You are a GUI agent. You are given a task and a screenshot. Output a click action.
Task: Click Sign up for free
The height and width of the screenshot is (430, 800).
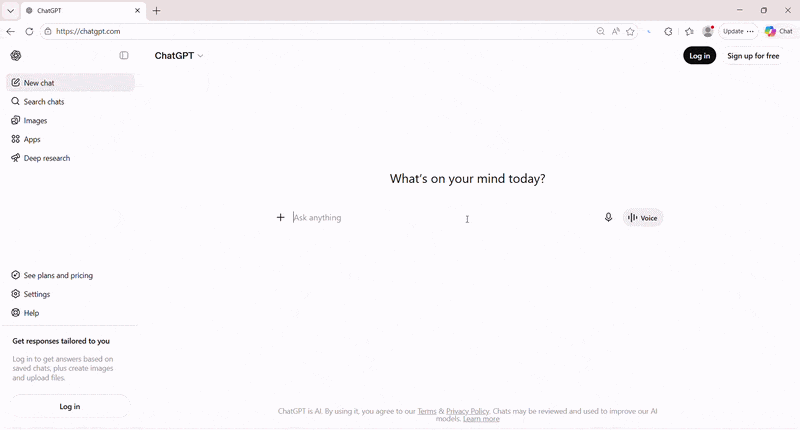coord(753,56)
